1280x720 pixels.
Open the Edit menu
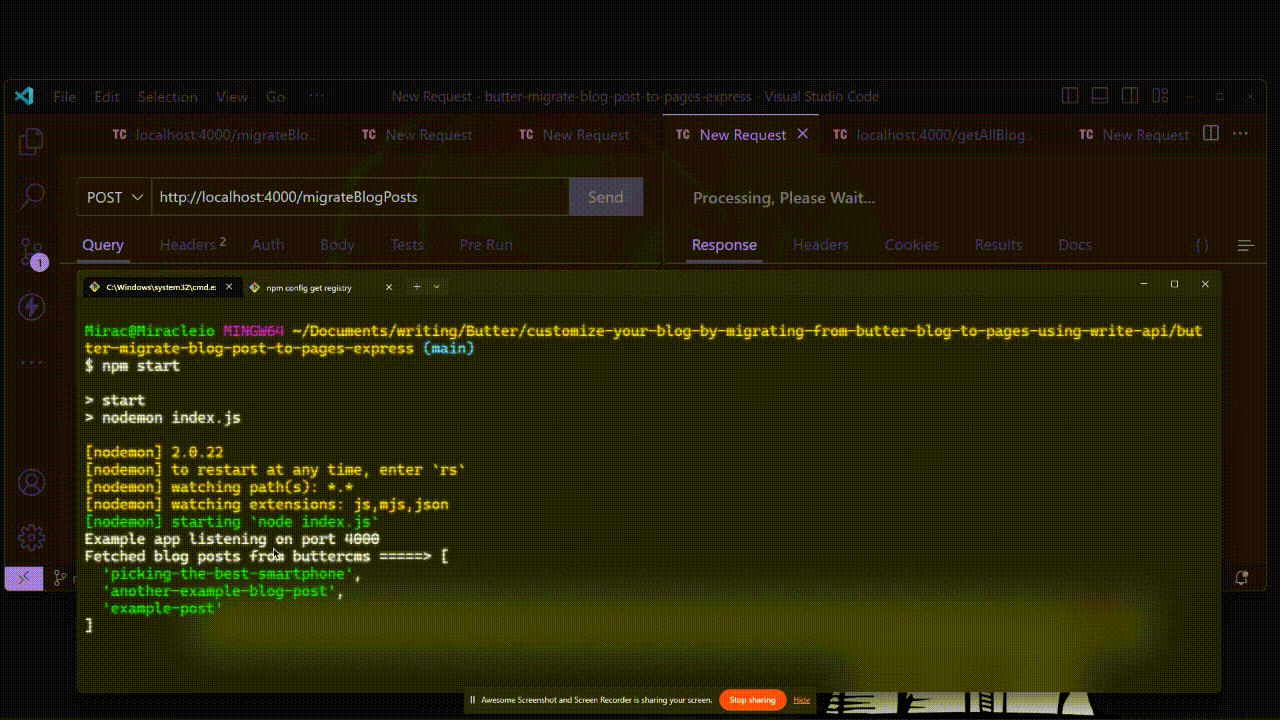(x=107, y=97)
